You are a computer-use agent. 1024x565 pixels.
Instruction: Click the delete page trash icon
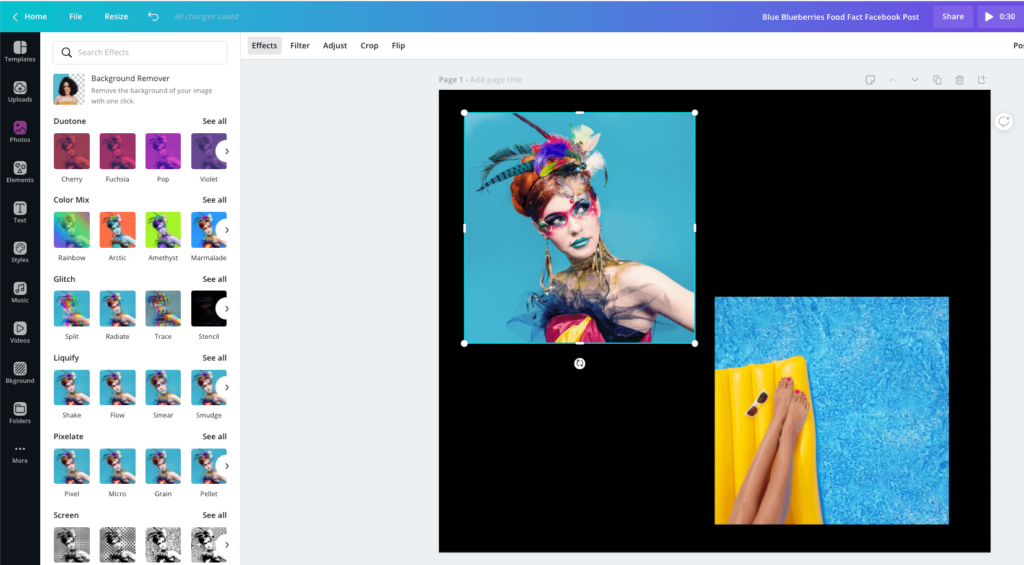point(959,80)
